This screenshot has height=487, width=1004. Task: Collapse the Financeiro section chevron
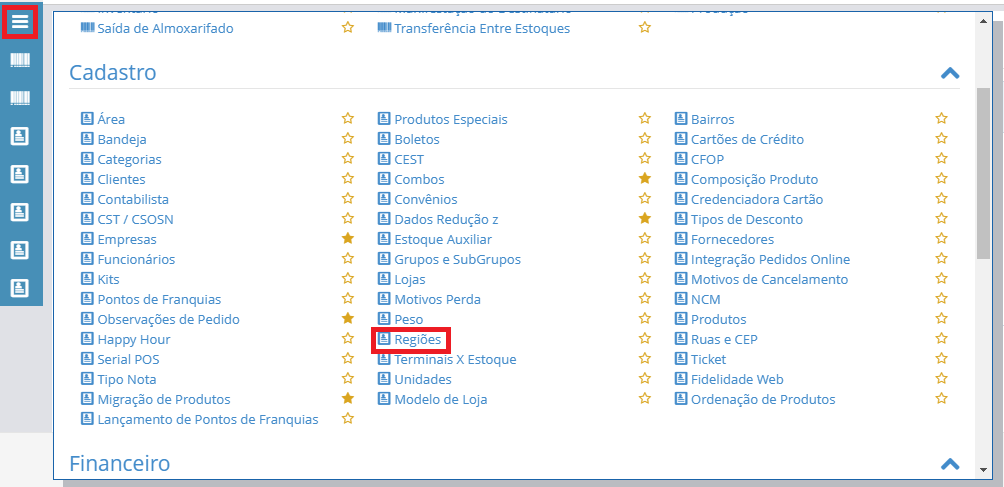tap(950, 463)
